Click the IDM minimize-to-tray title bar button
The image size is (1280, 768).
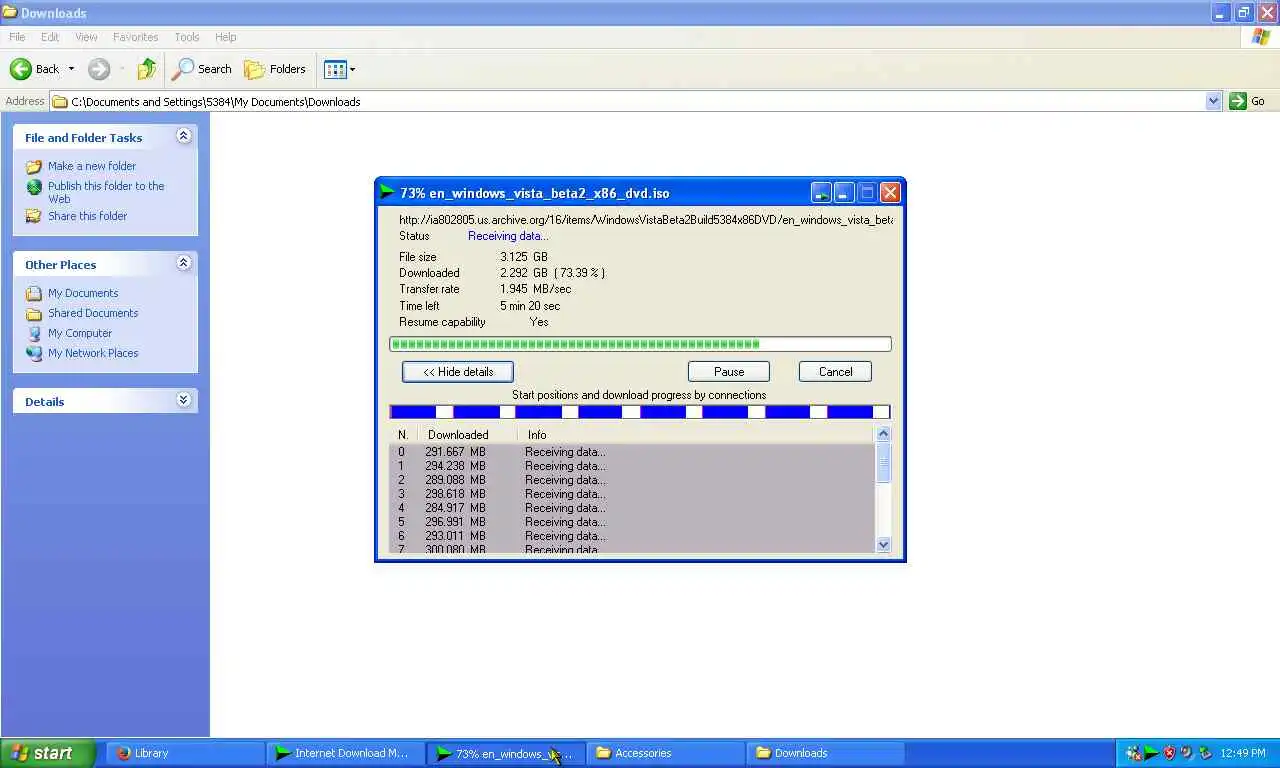tap(821, 192)
